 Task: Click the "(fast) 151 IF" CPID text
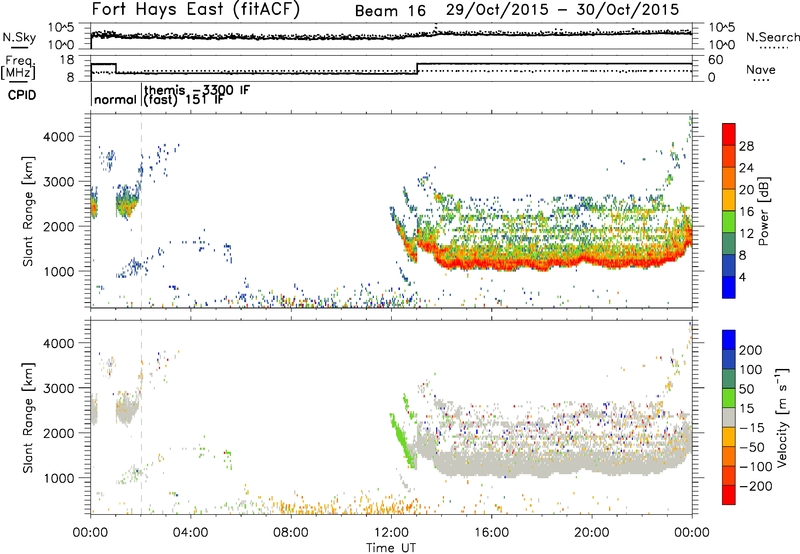click(x=184, y=99)
